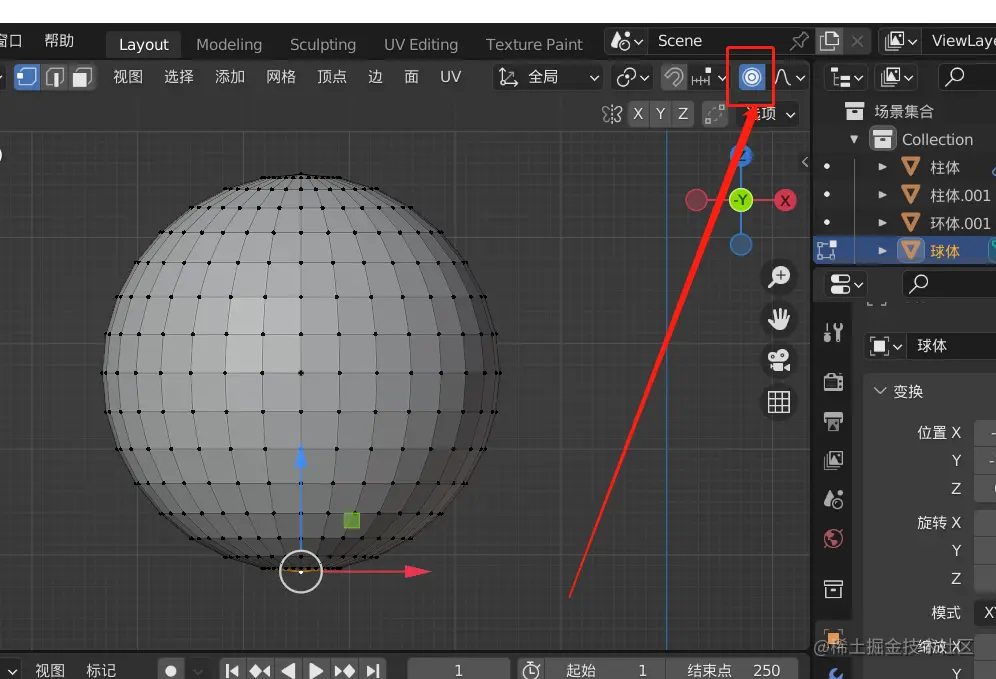Open the Modeling workspace tab
996x679 pixels.
pos(229,45)
